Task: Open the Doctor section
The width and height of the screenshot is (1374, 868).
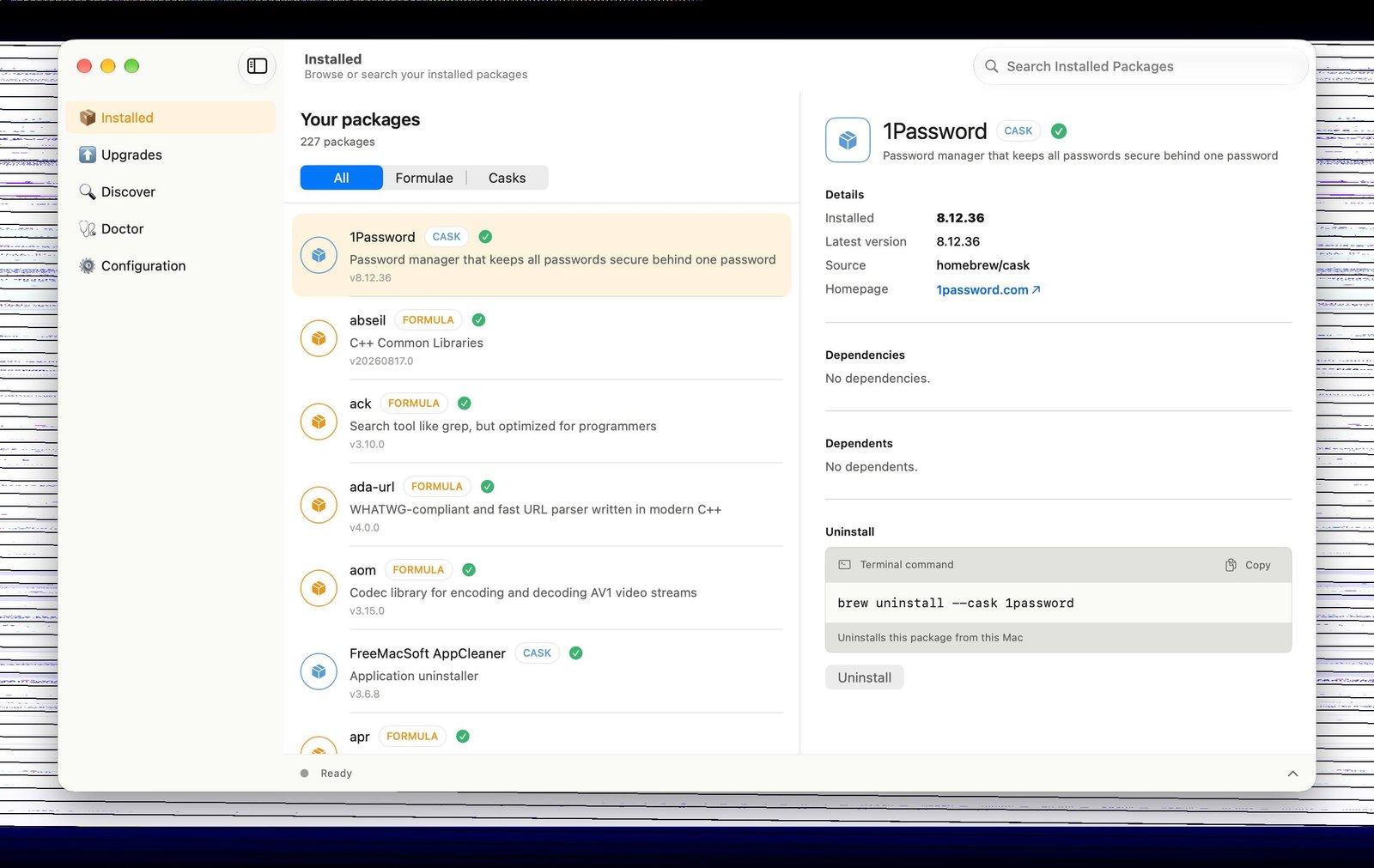Action: pos(171,228)
